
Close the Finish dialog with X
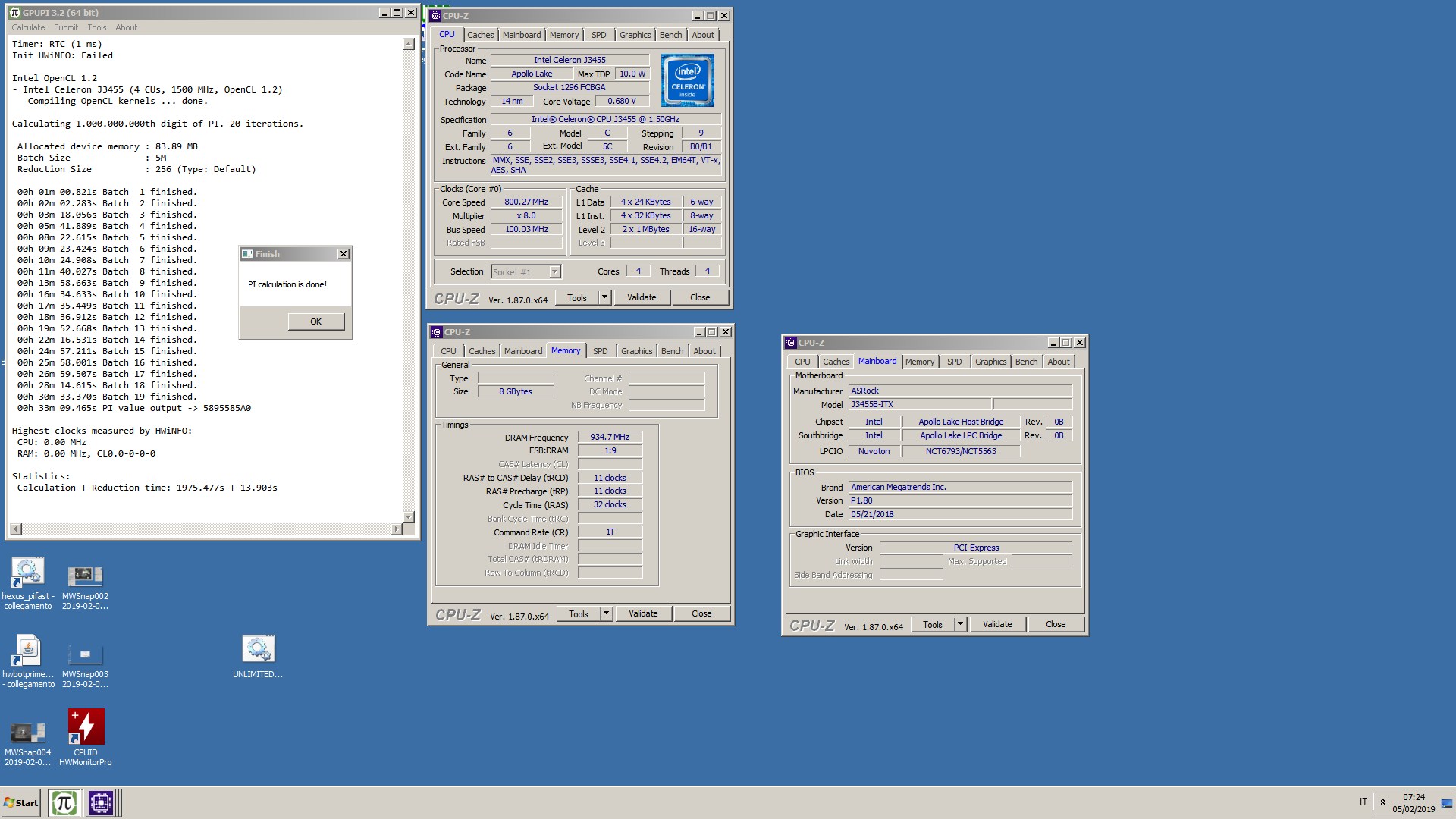click(344, 254)
